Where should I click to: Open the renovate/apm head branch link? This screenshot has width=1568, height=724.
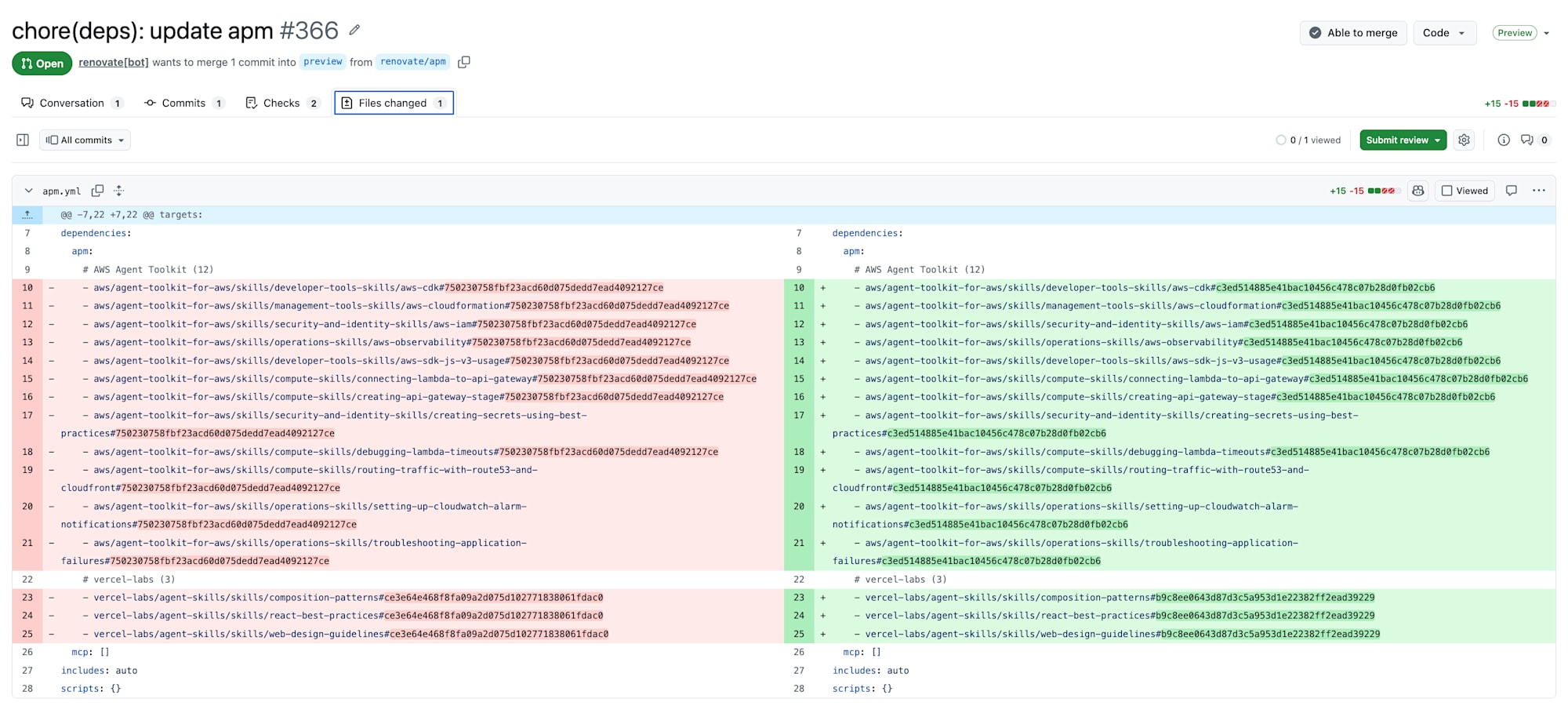[x=413, y=62]
